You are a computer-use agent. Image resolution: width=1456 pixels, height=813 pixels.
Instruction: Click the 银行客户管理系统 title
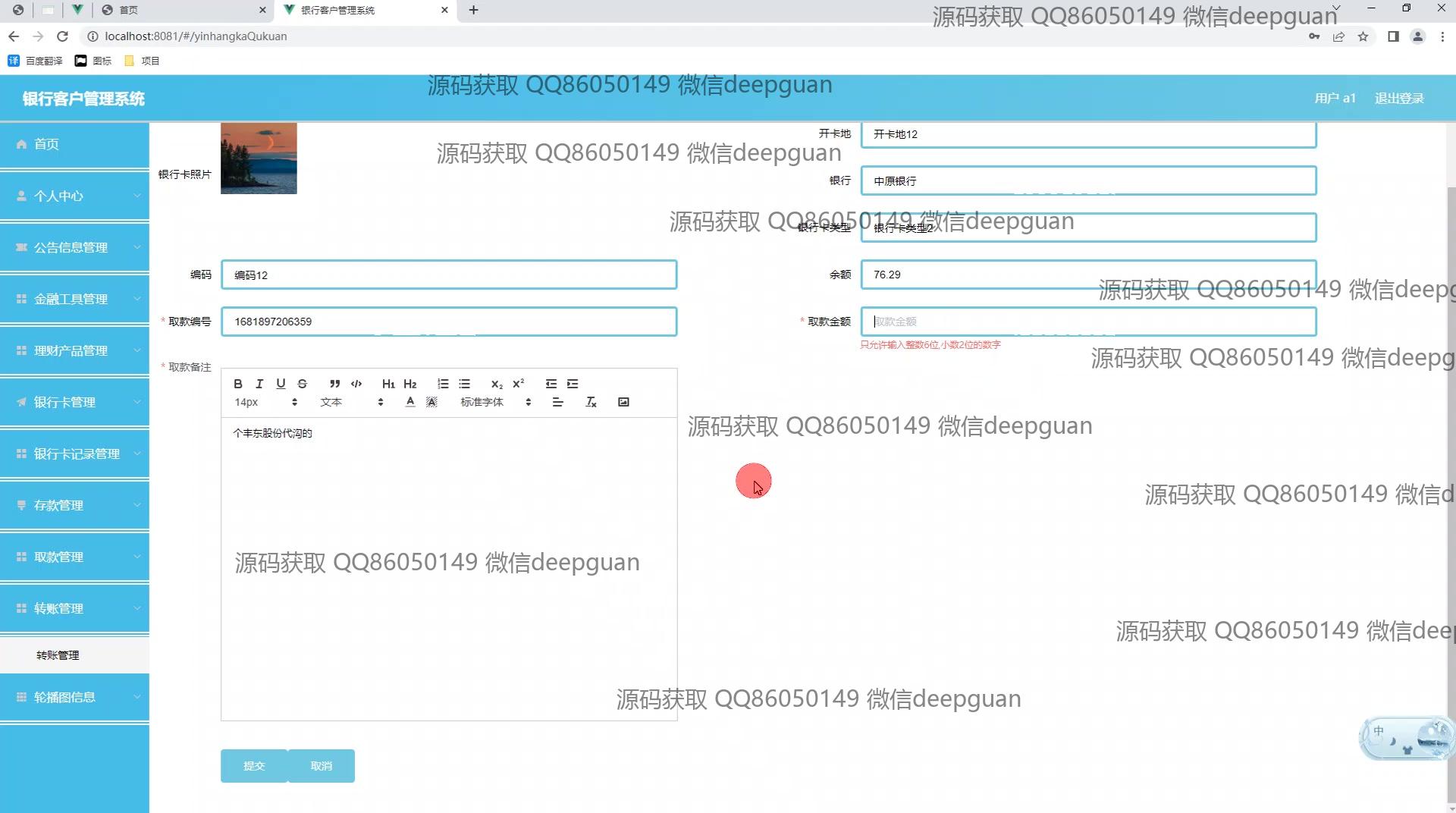[83, 99]
